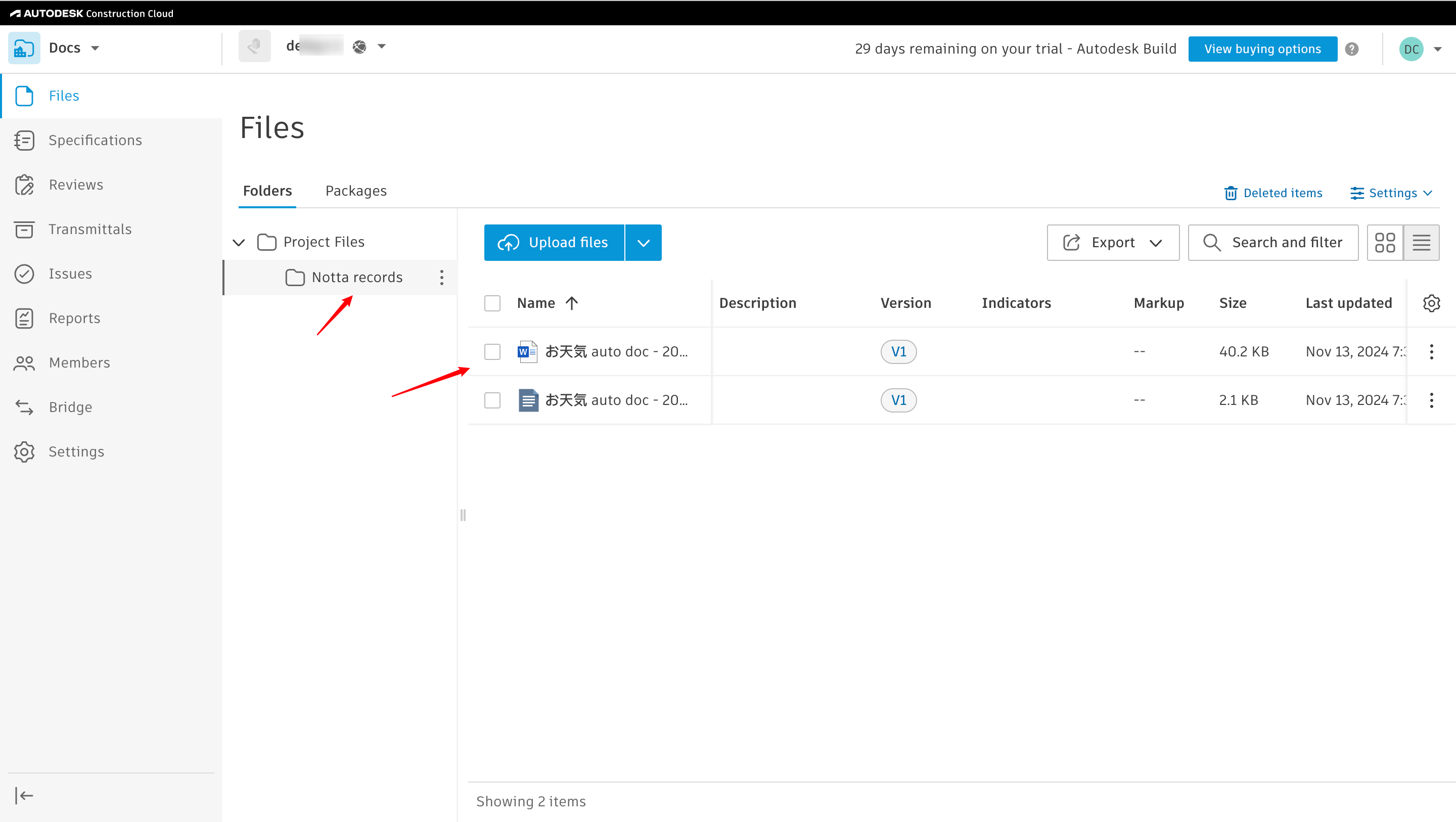
Task: Click the Search and filter field
Action: point(1273,243)
